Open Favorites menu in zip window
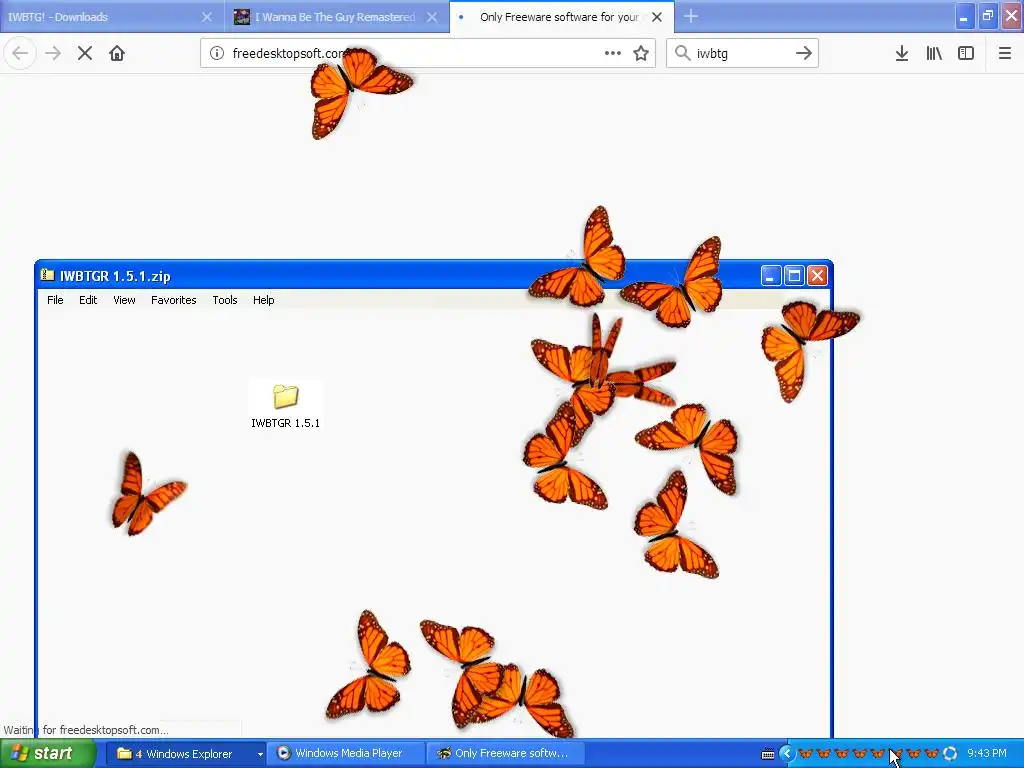This screenshot has width=1024, height=768. point(174,300)
